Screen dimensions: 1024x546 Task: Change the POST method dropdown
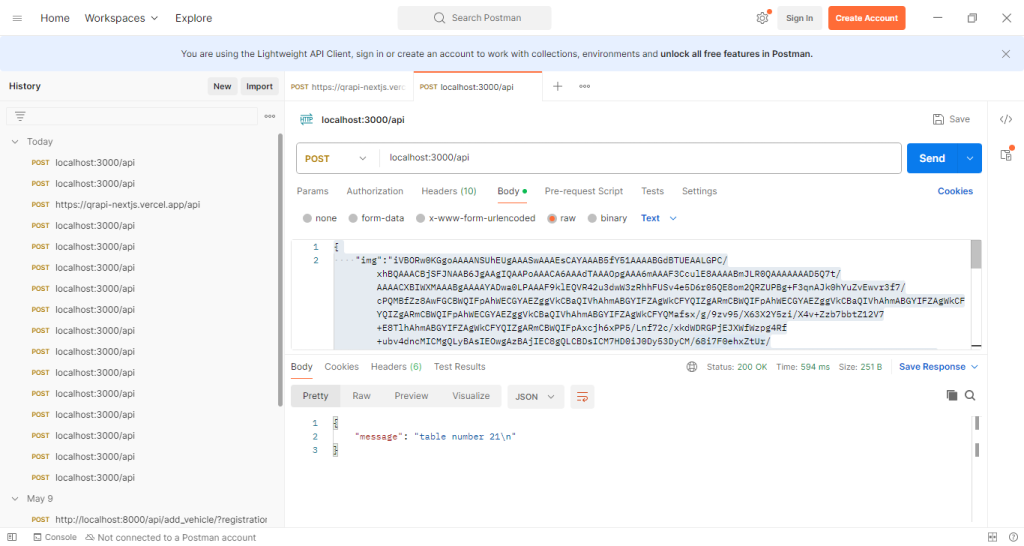click(336, 159)
